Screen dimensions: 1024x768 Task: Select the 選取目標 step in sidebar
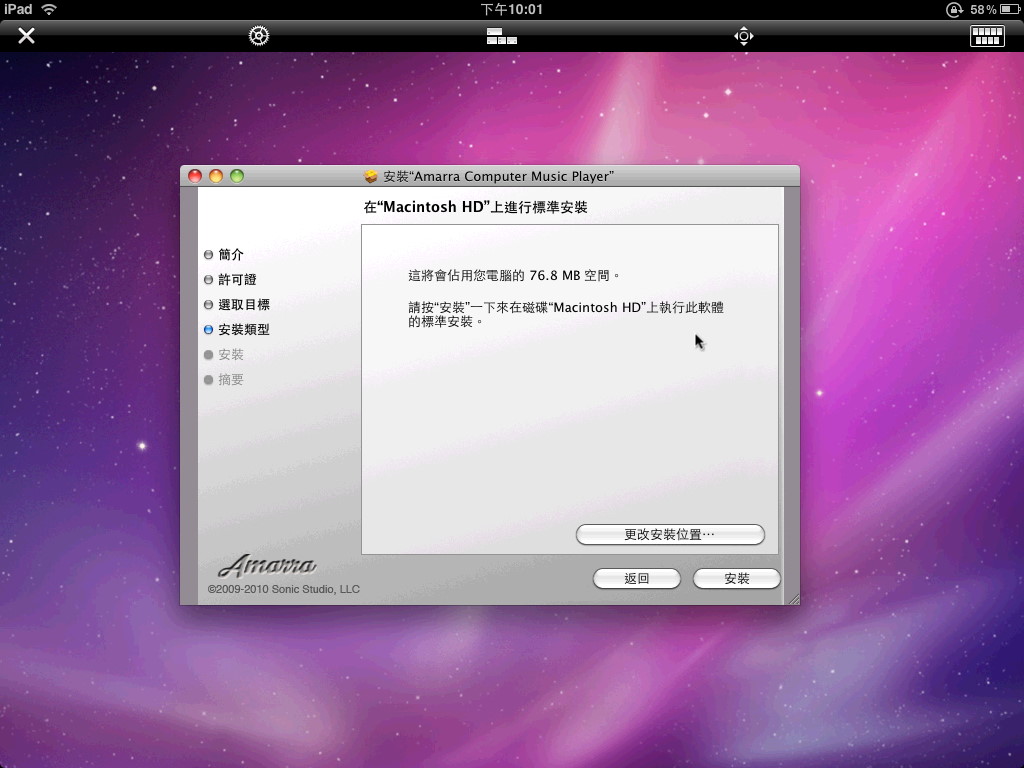coord(237,304)
